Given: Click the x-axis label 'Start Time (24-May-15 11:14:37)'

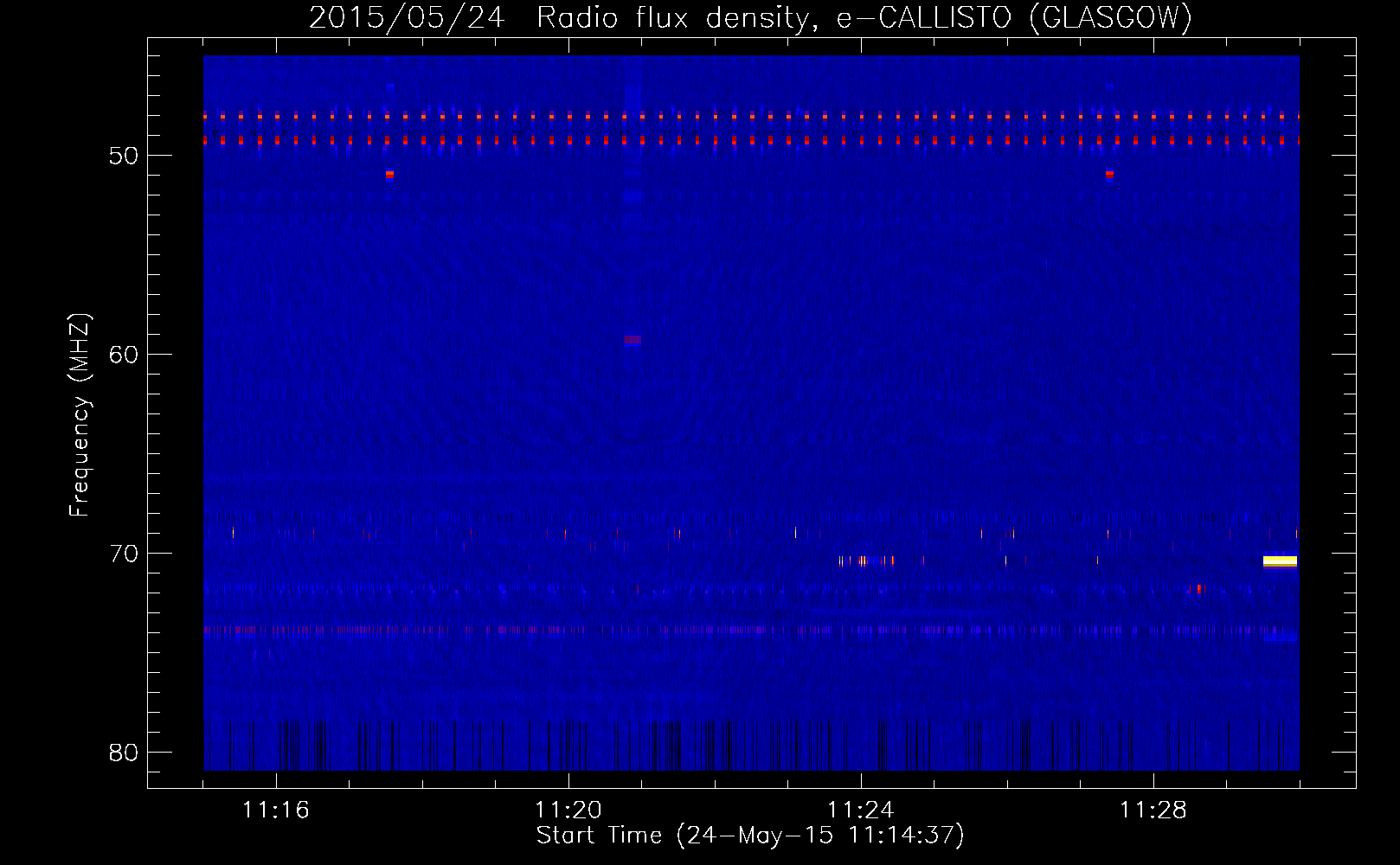Looking at the screenshot, I should click(x=750, y=836).
